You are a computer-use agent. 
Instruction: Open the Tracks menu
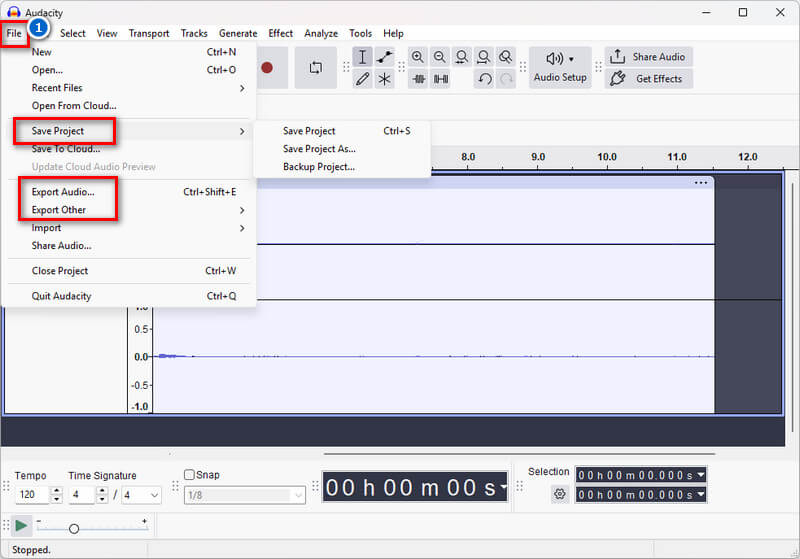click(x=194, y=34)
